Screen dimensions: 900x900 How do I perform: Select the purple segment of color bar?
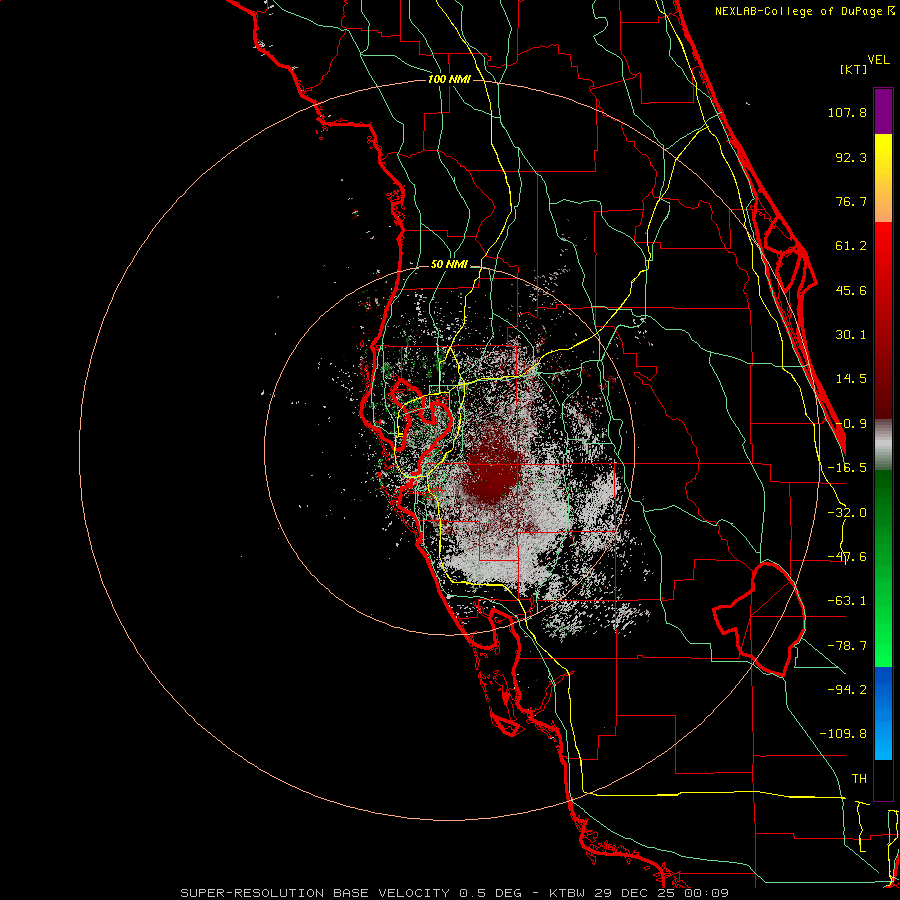883,111
